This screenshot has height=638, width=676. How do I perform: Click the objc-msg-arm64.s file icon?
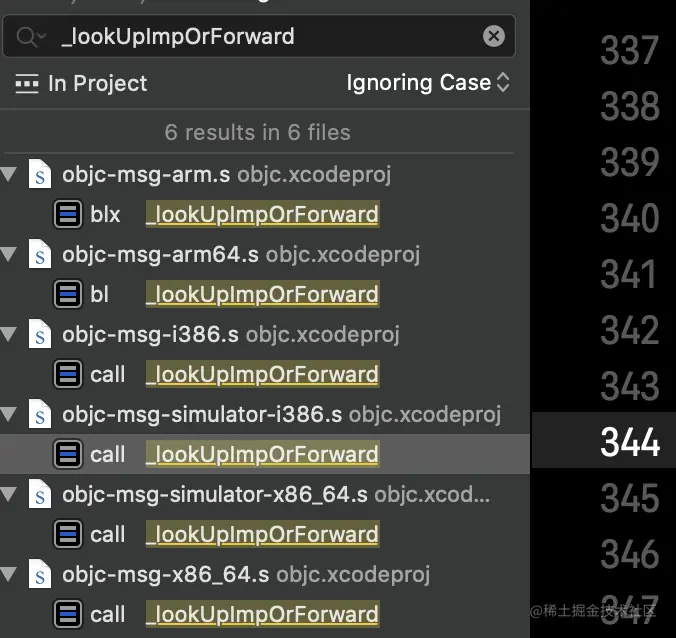tap(40, 255)
